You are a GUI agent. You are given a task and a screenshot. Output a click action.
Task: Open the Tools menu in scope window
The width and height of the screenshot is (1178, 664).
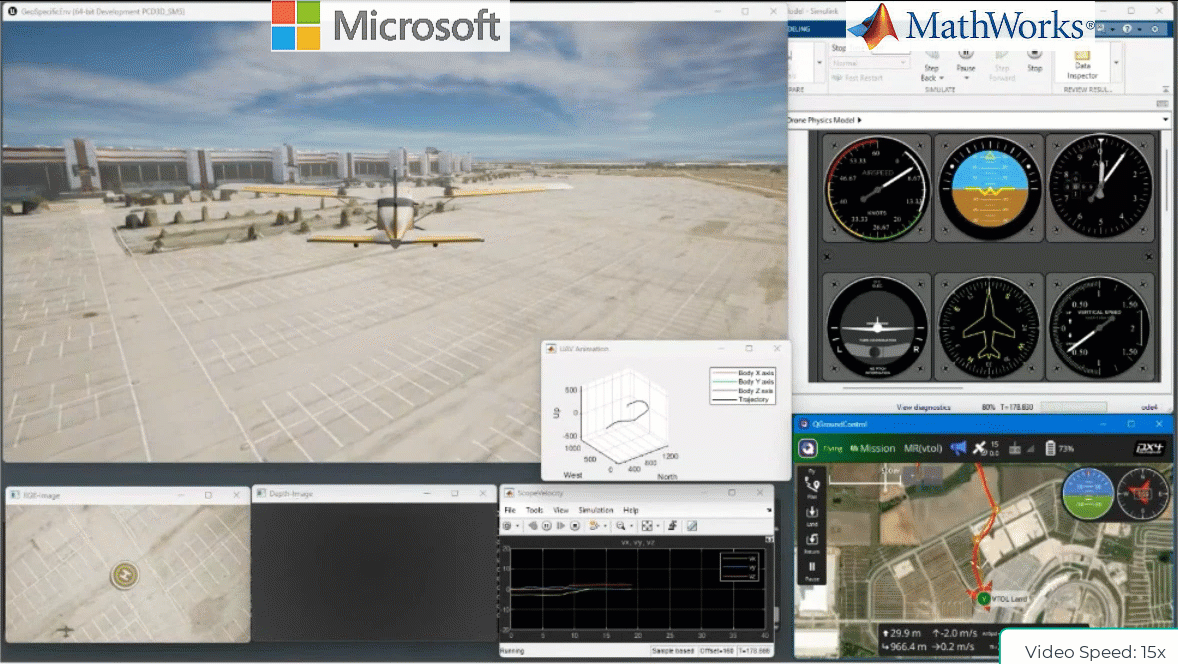(534, 510)
